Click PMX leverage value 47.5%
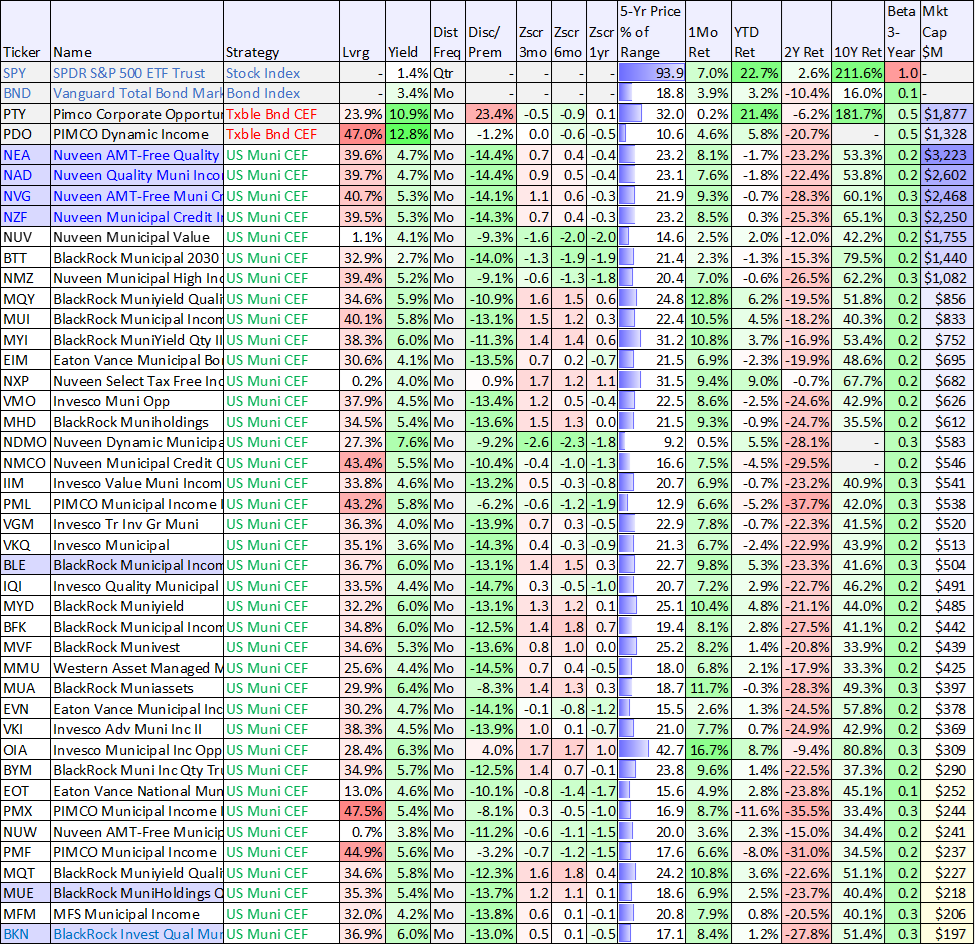 click(363, 812)
